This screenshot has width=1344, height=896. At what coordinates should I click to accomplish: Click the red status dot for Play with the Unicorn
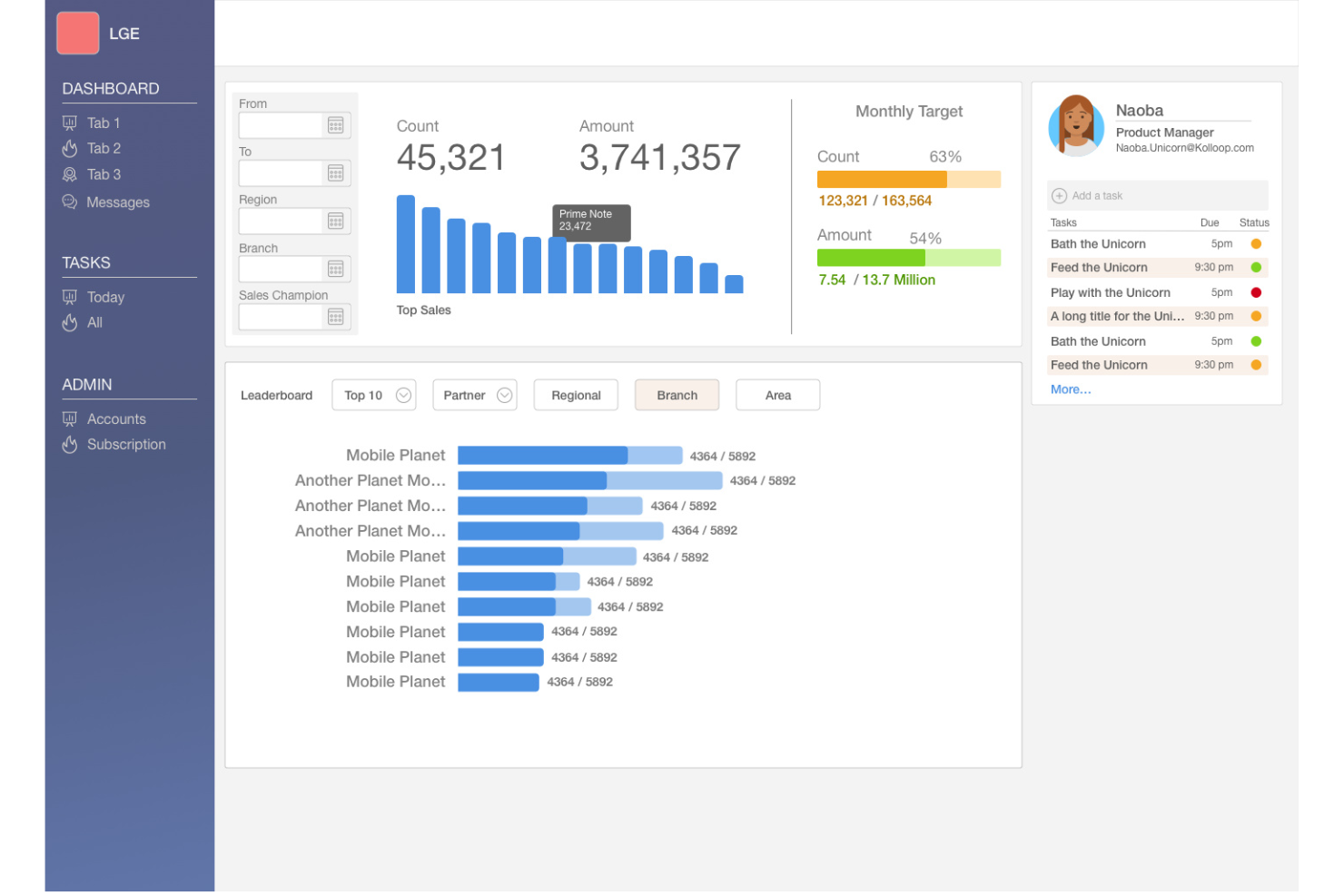1257,293
